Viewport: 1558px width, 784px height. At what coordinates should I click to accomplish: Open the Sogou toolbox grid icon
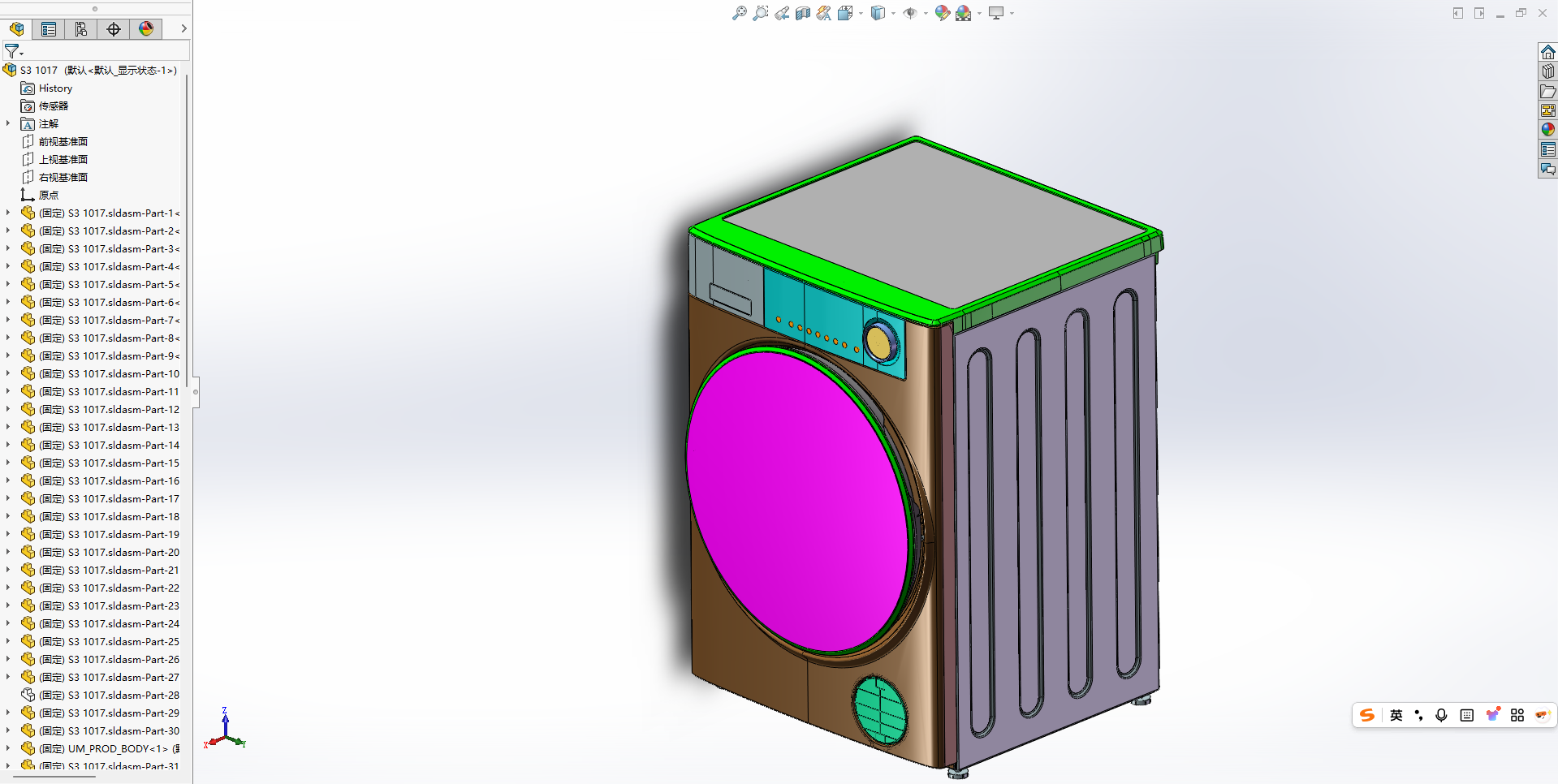coord(1517,715)
